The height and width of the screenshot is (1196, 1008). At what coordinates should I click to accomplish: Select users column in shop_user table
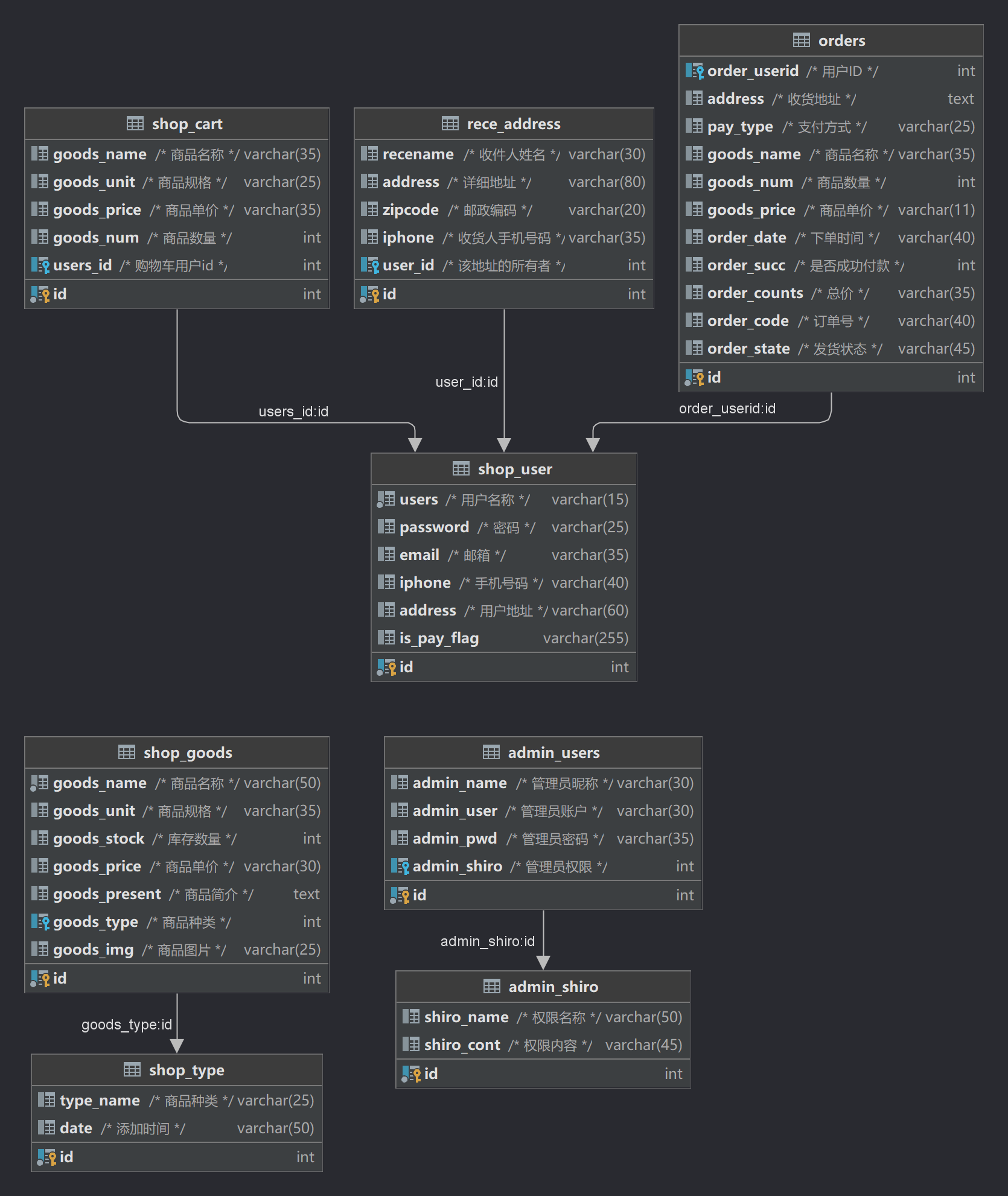(504, 500)
